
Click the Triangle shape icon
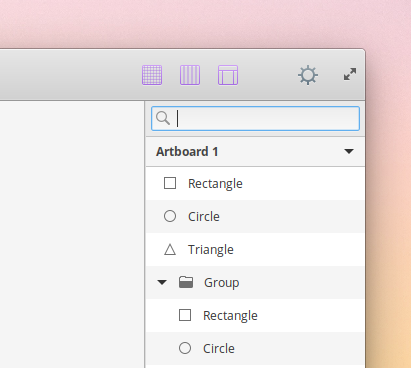pyautogui.click(x=170, y=249)
